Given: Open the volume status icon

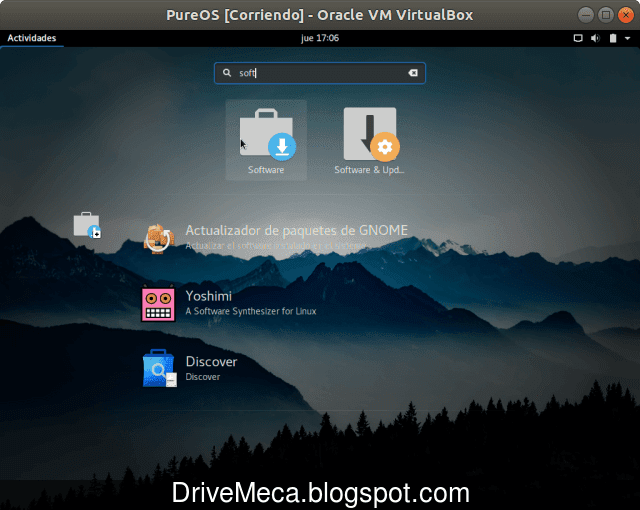Looking at the screenshot, I should click(x=596, y=38).
